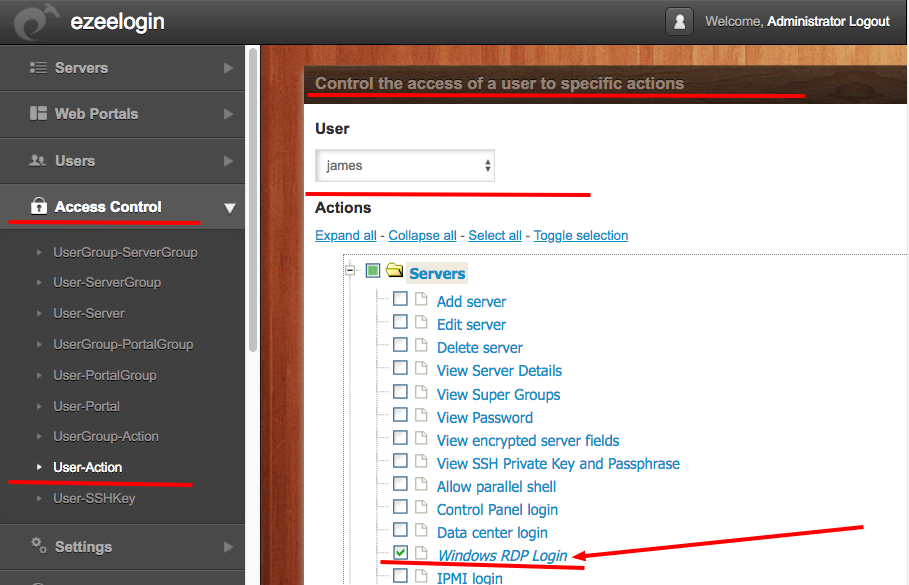This screenshot has width=909, height=585.
Task: Click the Servers folder icon in tree
Action: point(395,270)
